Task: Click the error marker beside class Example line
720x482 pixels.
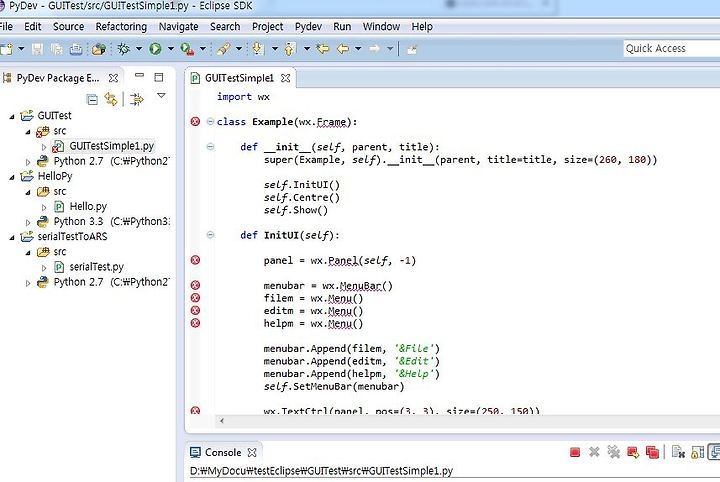Action: point(195,122)
